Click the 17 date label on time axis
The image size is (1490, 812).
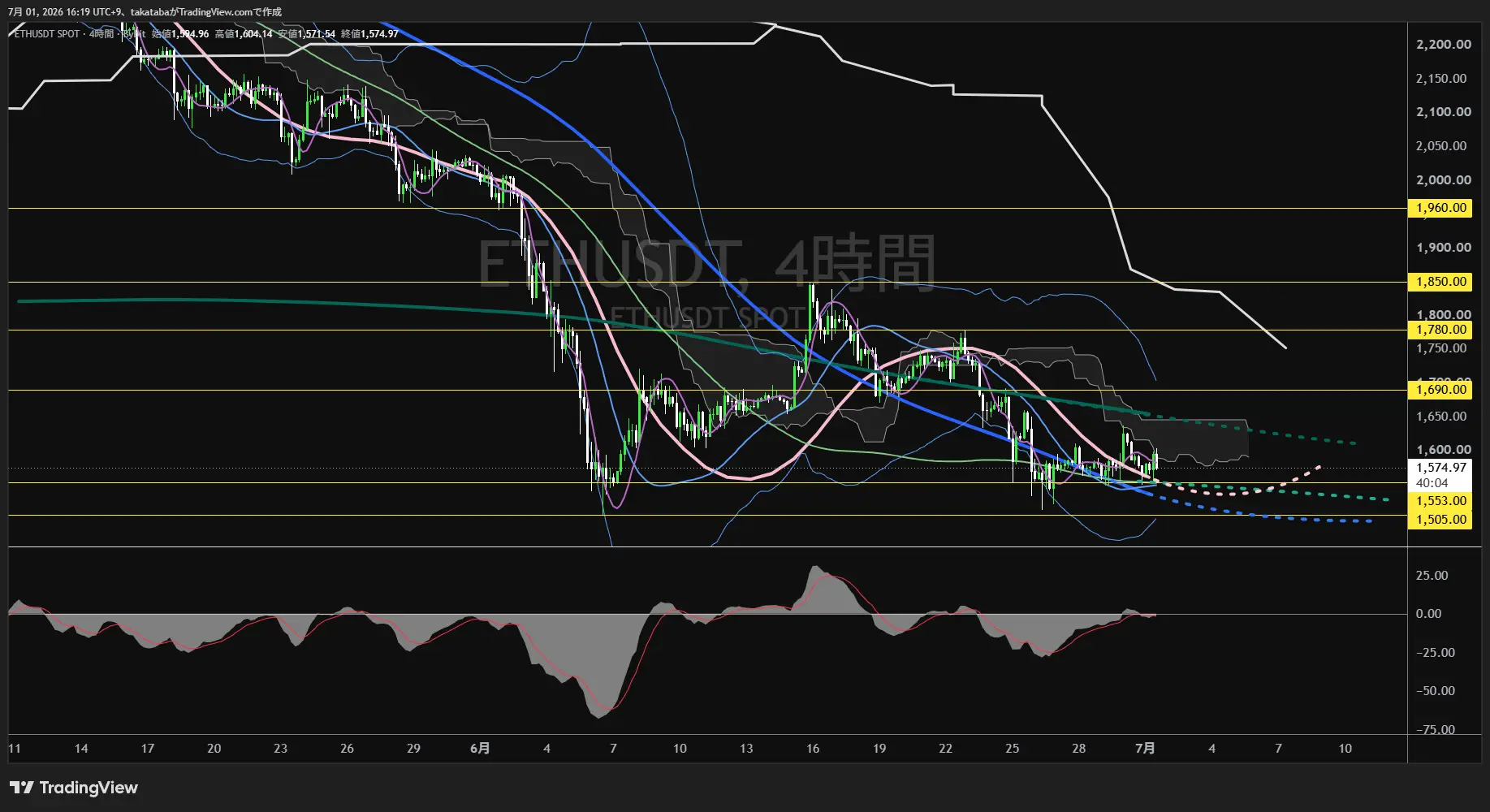click(x=148, y=749)
